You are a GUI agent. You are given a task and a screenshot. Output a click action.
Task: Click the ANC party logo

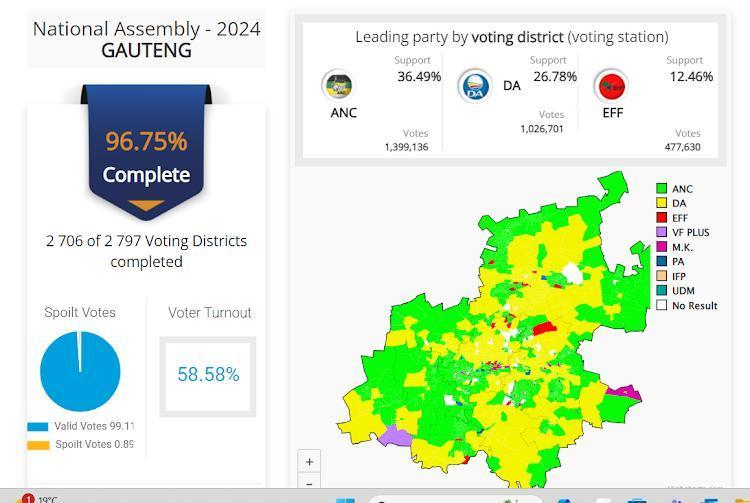(337, 85)
